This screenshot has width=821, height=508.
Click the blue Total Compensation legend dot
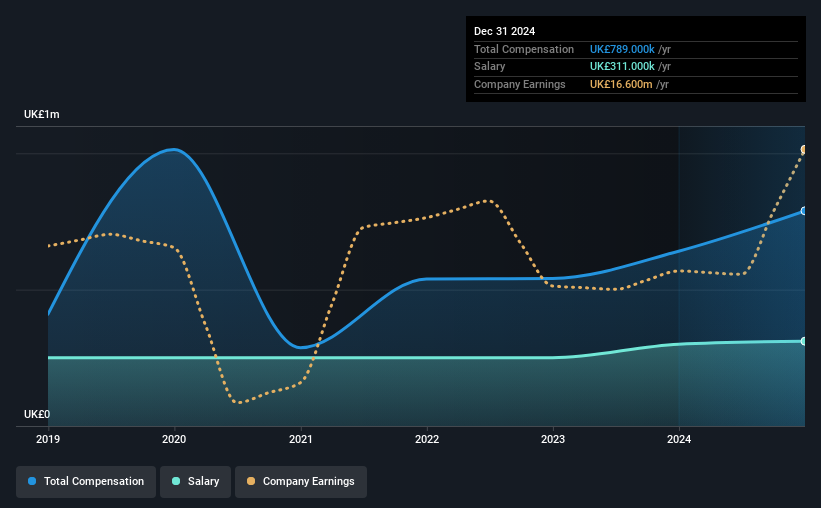tap(32, 481)
